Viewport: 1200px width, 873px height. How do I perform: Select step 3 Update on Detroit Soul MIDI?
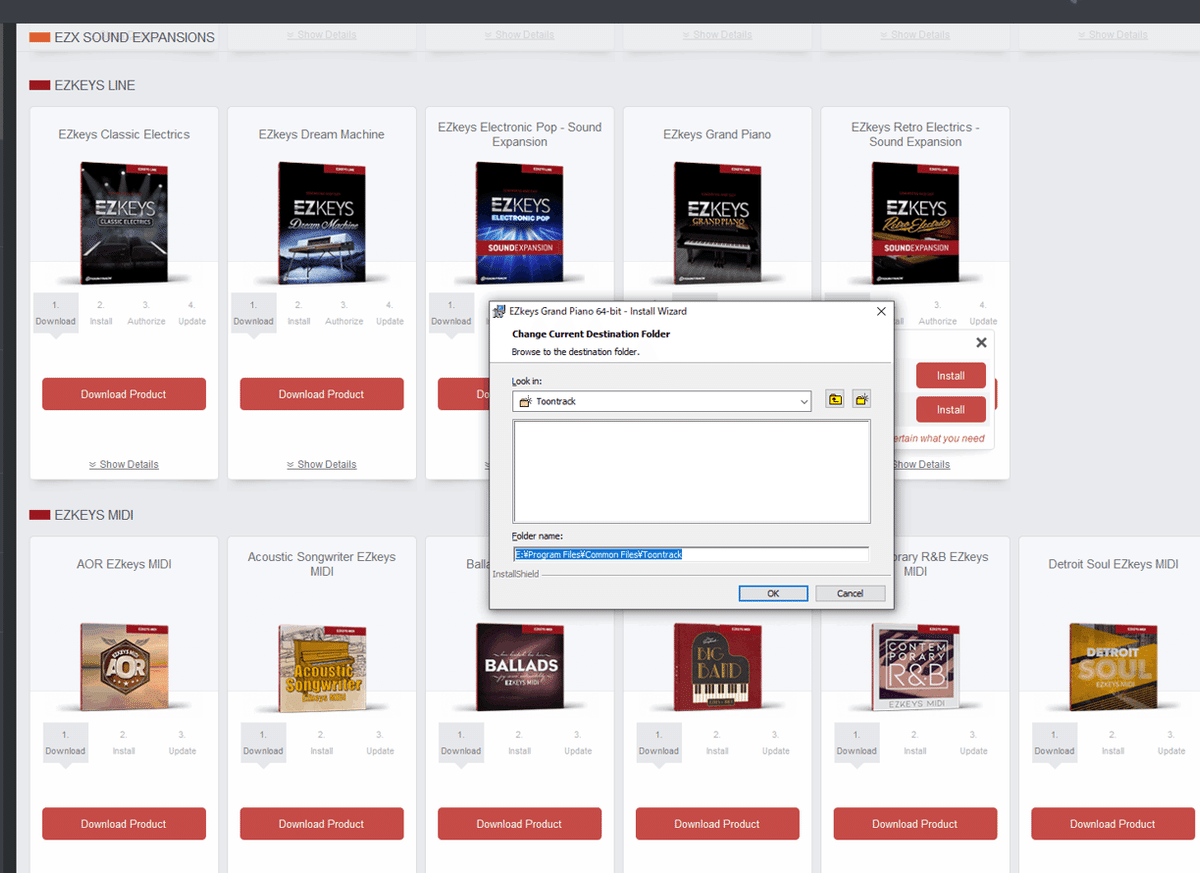(x=1171, y=743)
